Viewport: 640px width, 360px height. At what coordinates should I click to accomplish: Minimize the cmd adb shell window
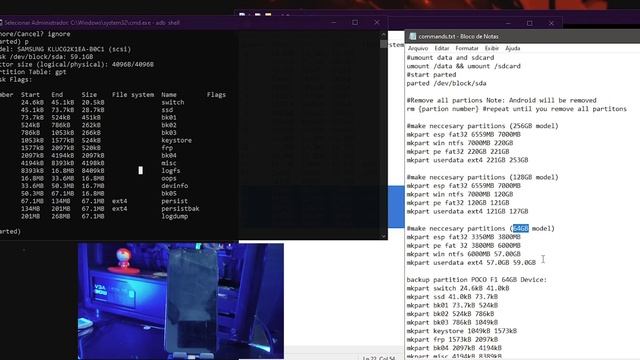pos(334,22)
